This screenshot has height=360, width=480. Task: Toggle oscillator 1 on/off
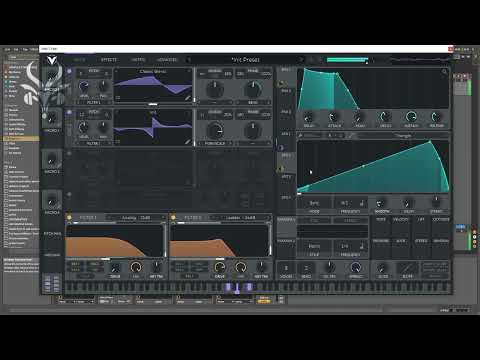click(69, 71)
